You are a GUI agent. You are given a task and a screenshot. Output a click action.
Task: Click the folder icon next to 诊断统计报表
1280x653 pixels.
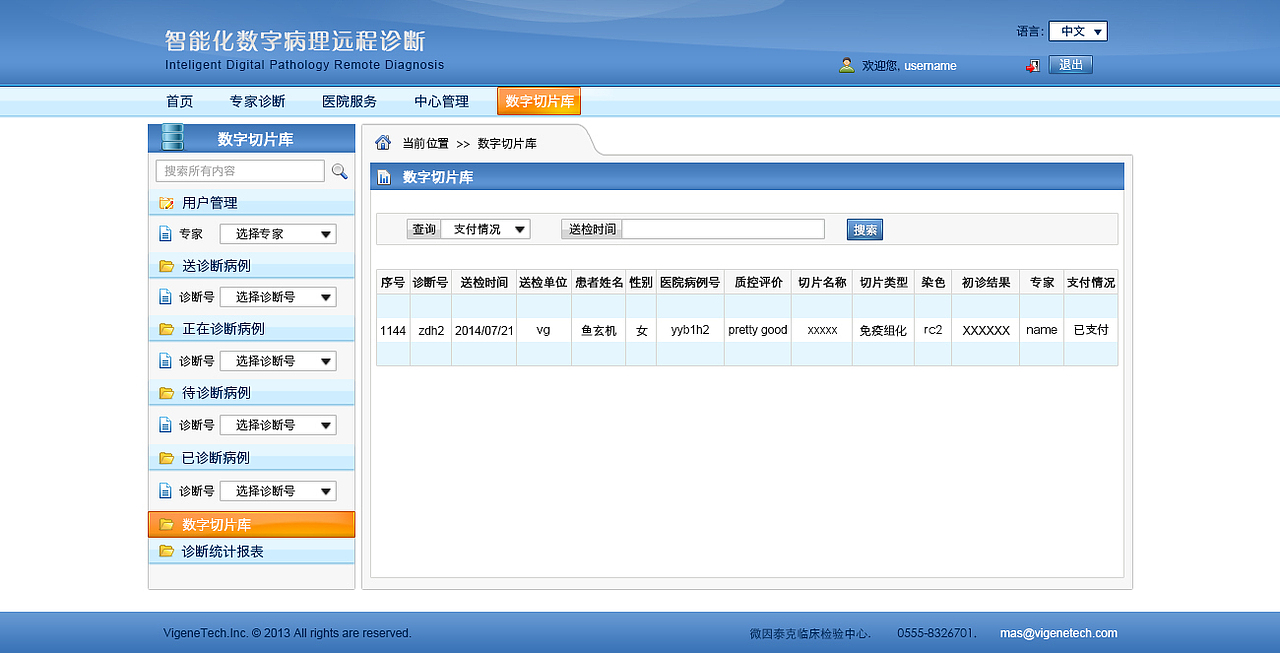[167, 551]
